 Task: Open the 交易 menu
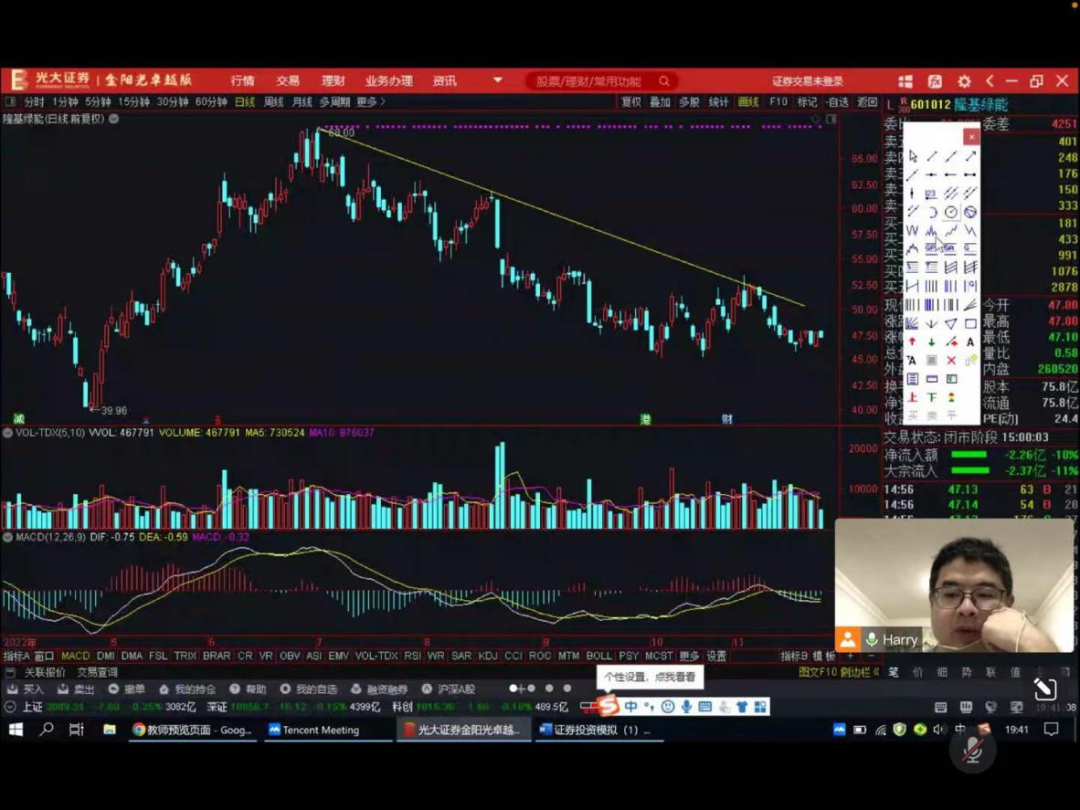pos(288,81)
